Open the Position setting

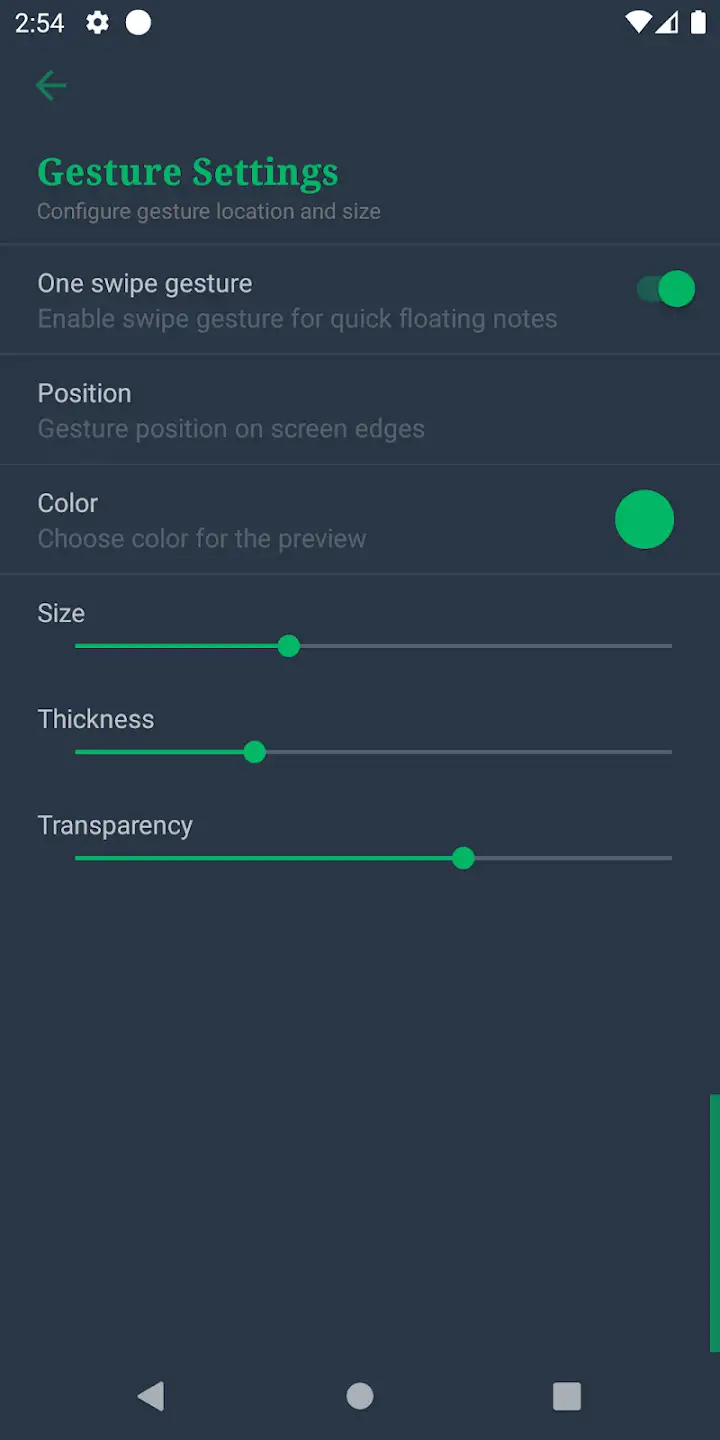(x=360, y=410)
